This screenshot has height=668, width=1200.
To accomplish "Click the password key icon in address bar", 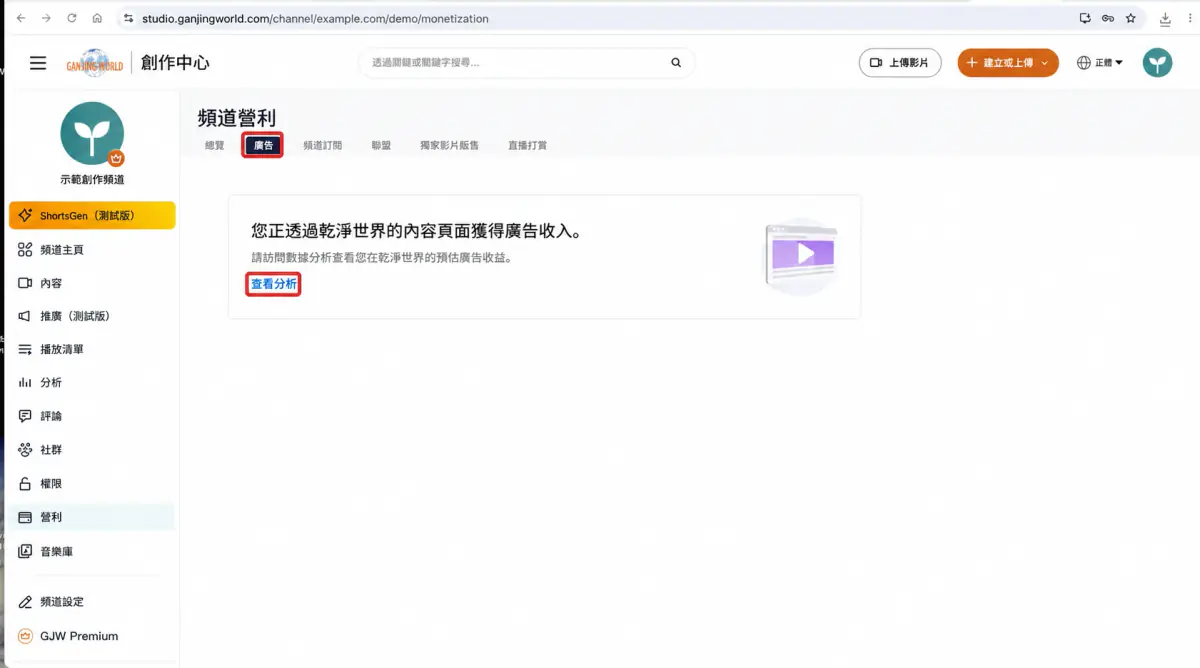I will pyautogui.click(x=1108, y=18).
